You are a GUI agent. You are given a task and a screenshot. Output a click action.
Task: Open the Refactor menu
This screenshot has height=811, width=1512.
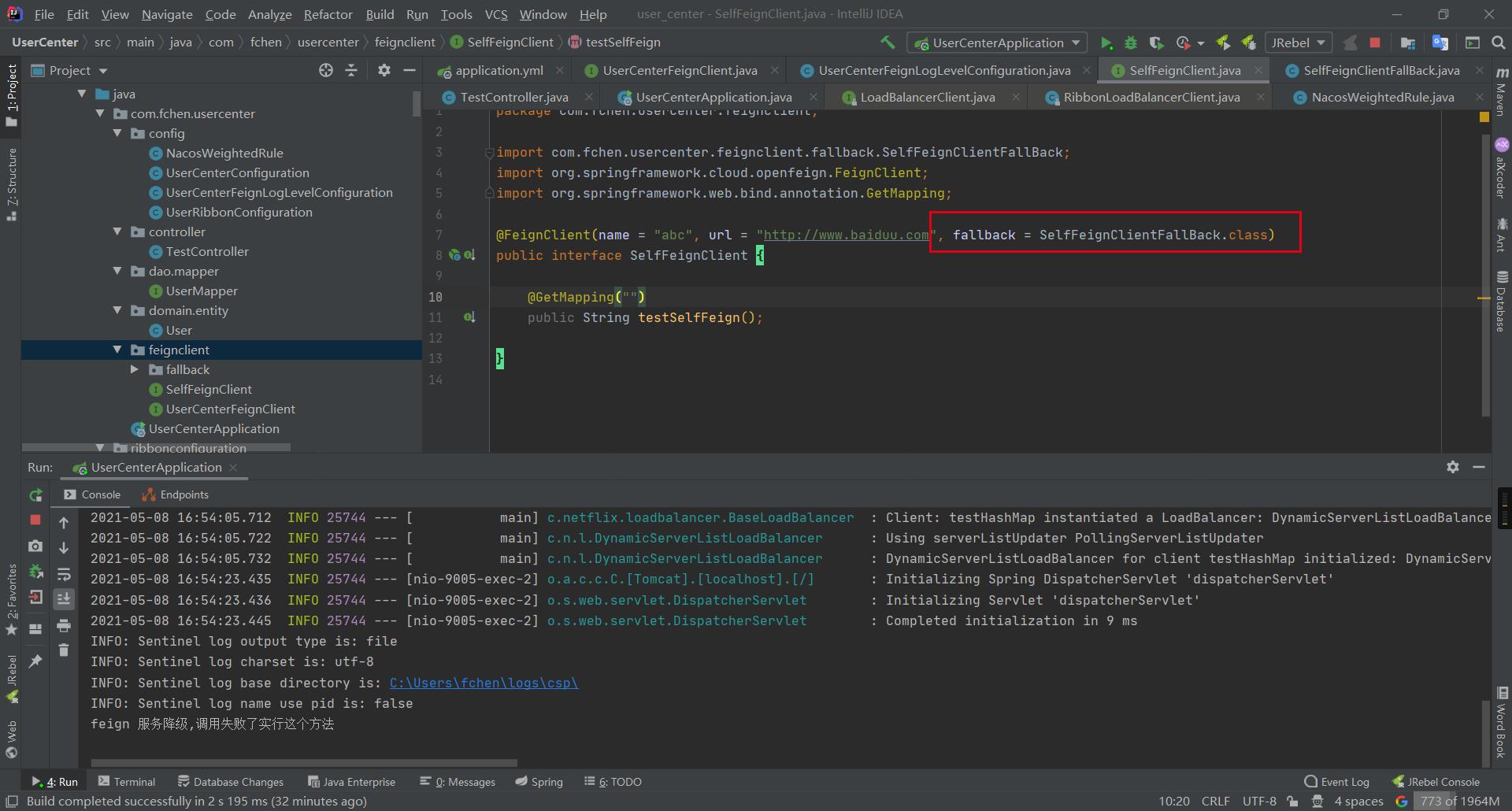coord(328,14)
